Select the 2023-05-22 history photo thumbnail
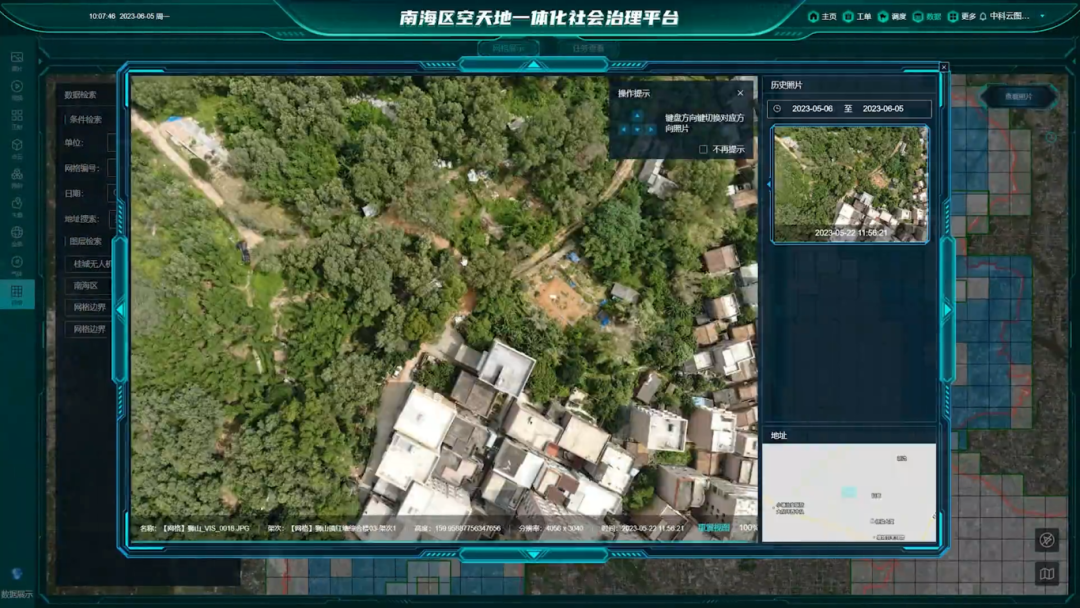 click(850, 184)
